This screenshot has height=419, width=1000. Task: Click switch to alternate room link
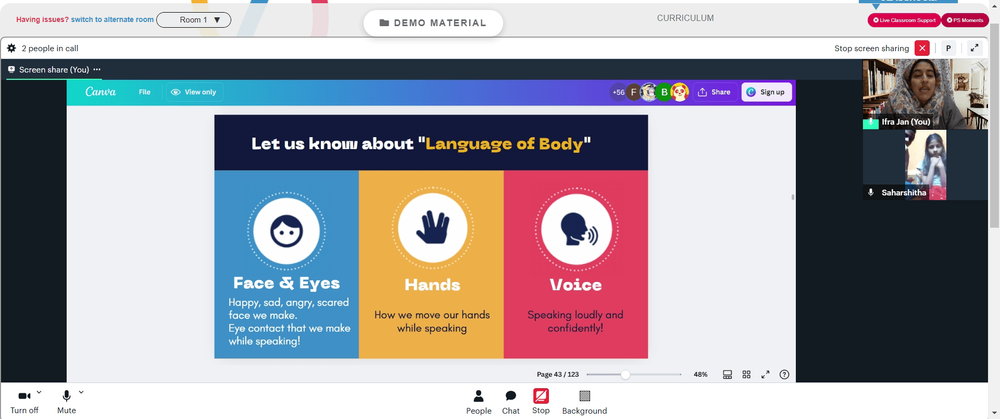[112, 20]
